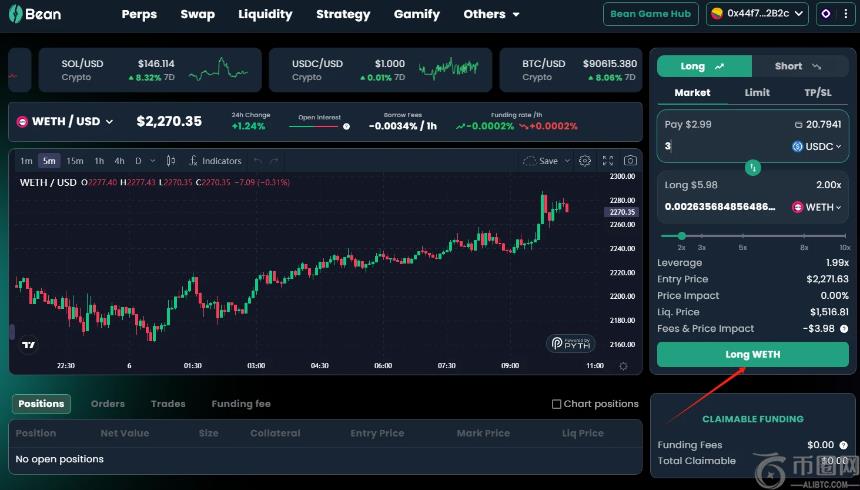This screenshot has height=490, width=860.
Task: Click the candlestick chart style icon
Action: coord(171,161)
